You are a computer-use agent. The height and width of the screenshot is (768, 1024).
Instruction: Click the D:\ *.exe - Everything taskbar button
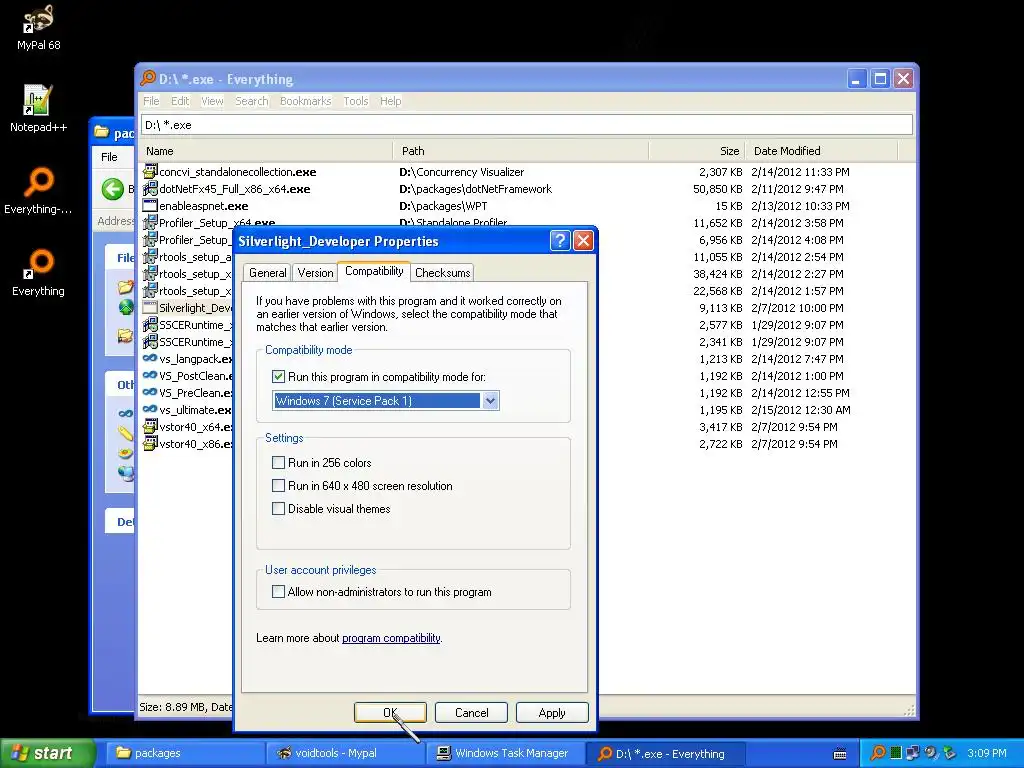pyautogui.click(x=667, y=753)
